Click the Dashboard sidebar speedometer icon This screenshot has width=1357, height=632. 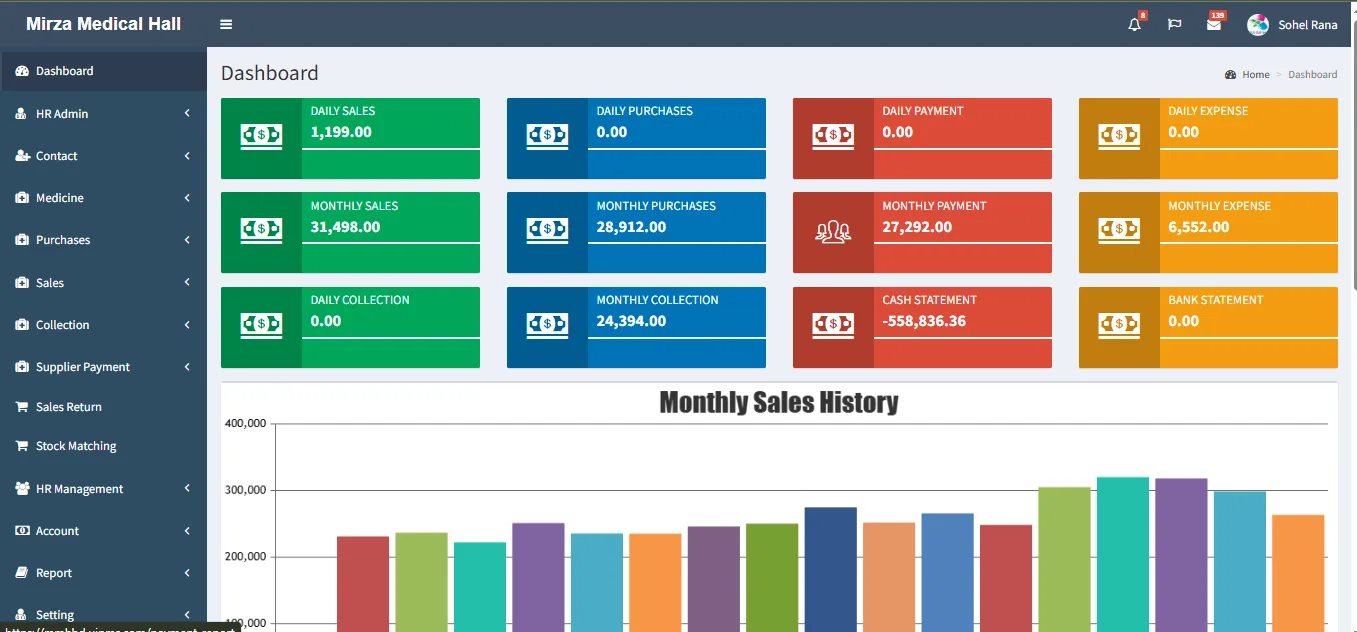pyautogui.click(x=22, y=71)
